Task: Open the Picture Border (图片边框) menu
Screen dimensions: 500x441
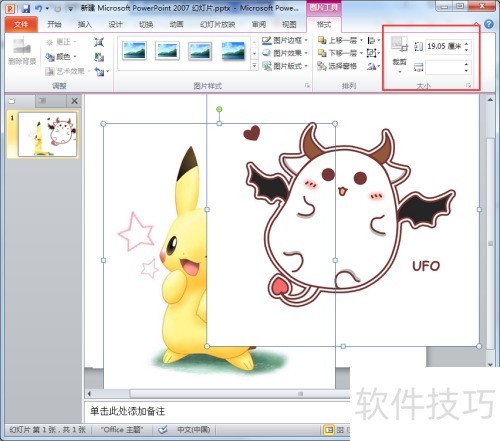Action: pyautogui.click(x=285, y=40)
